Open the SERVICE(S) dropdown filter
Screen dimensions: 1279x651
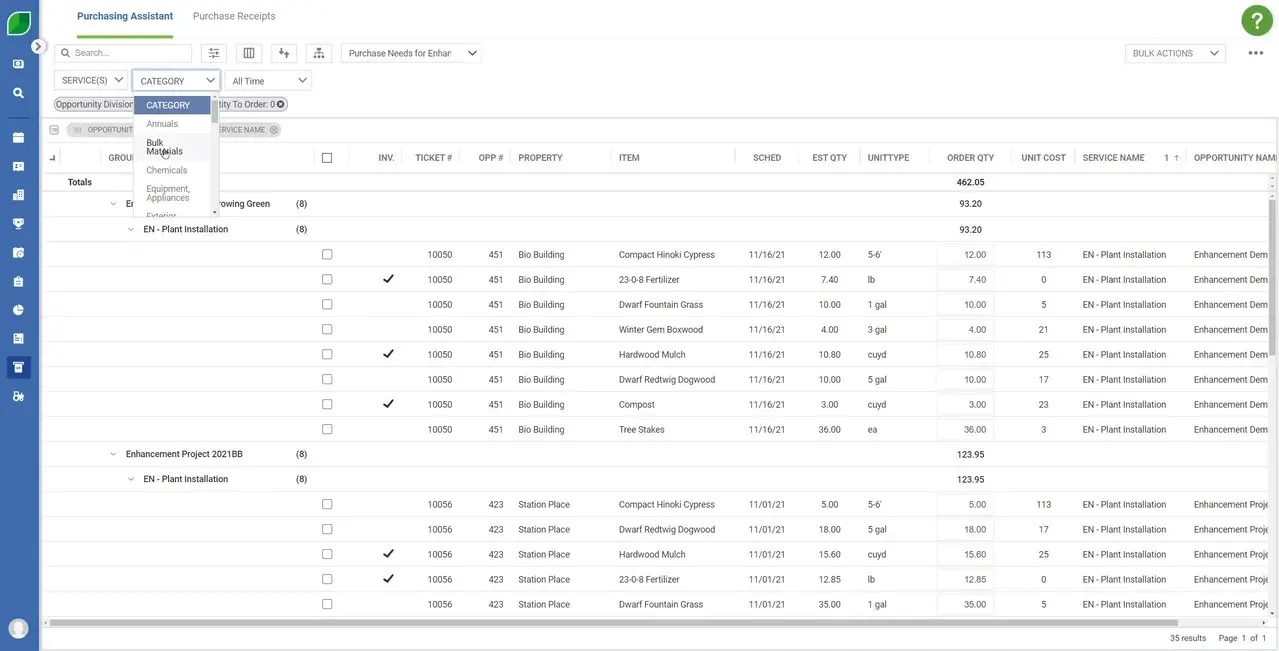91,80
